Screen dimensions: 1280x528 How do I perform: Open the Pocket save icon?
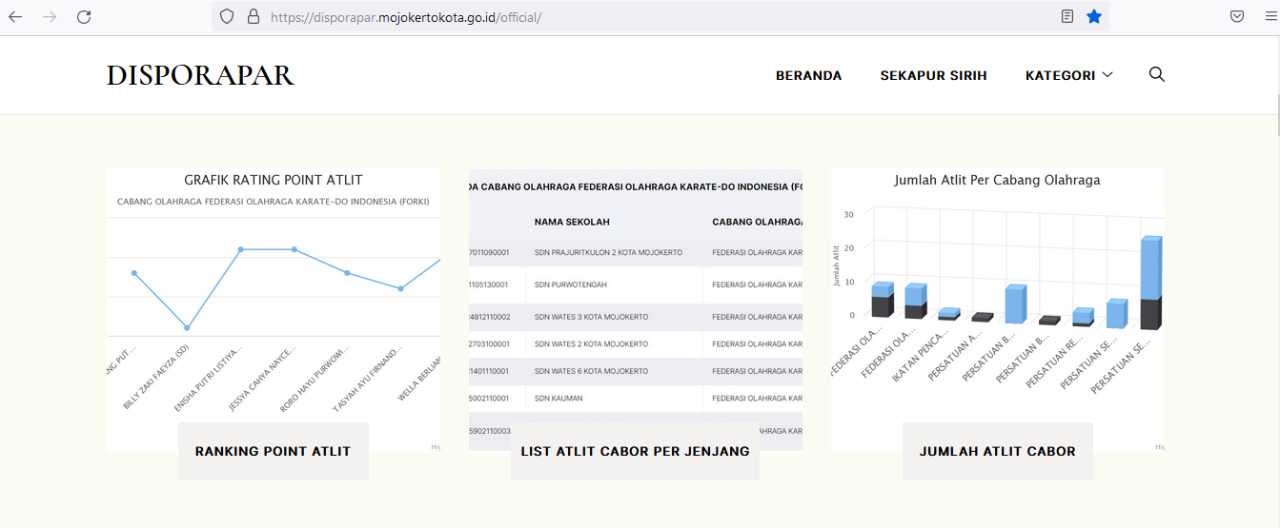[1237, 17]
